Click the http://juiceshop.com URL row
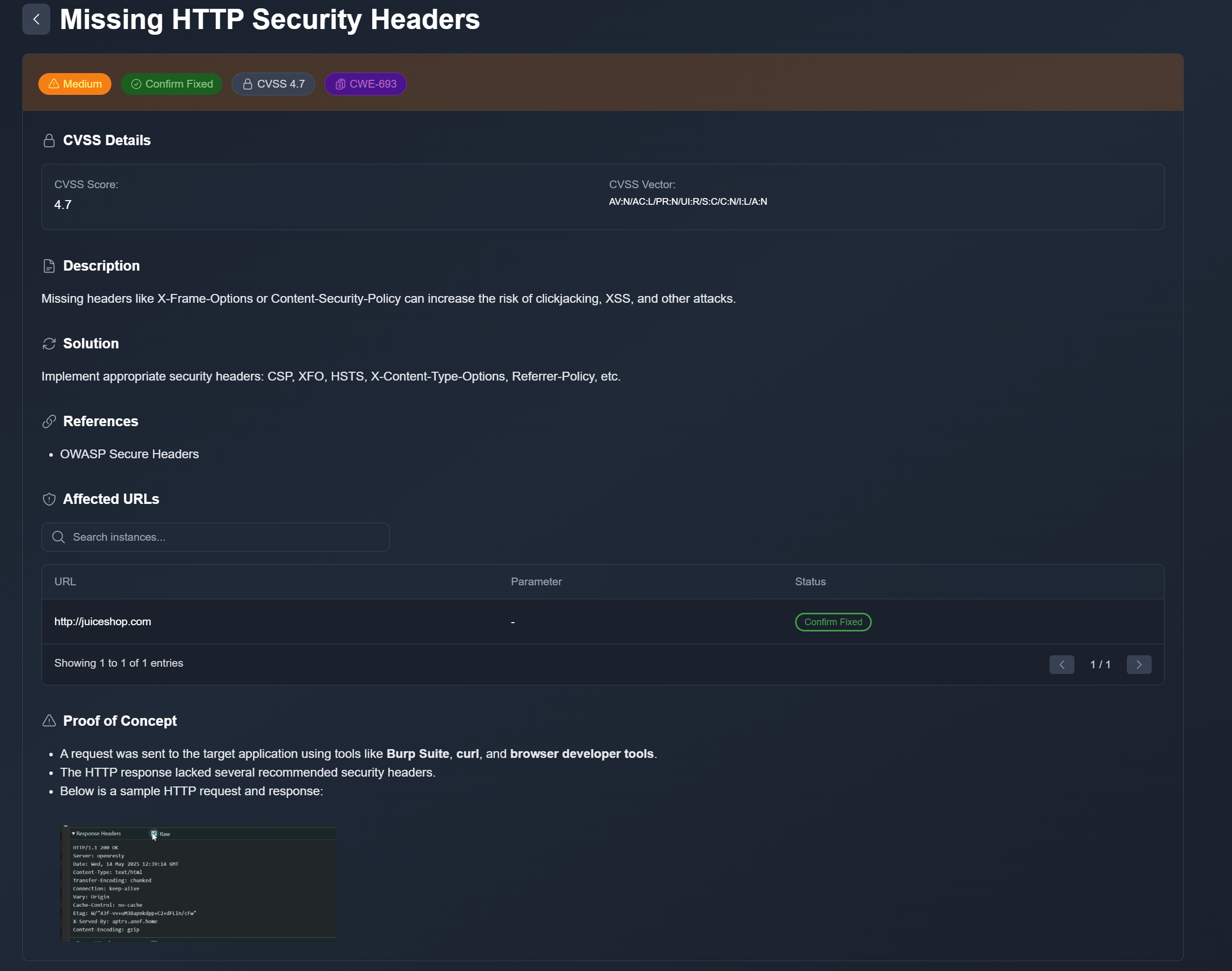This screenshot has height=971, width=1232. (103, 622)
